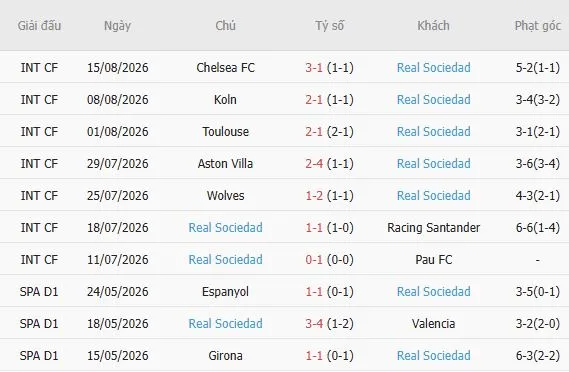Select Pau FC away team
The image size is (569, 372).
[x=433, y=259]
